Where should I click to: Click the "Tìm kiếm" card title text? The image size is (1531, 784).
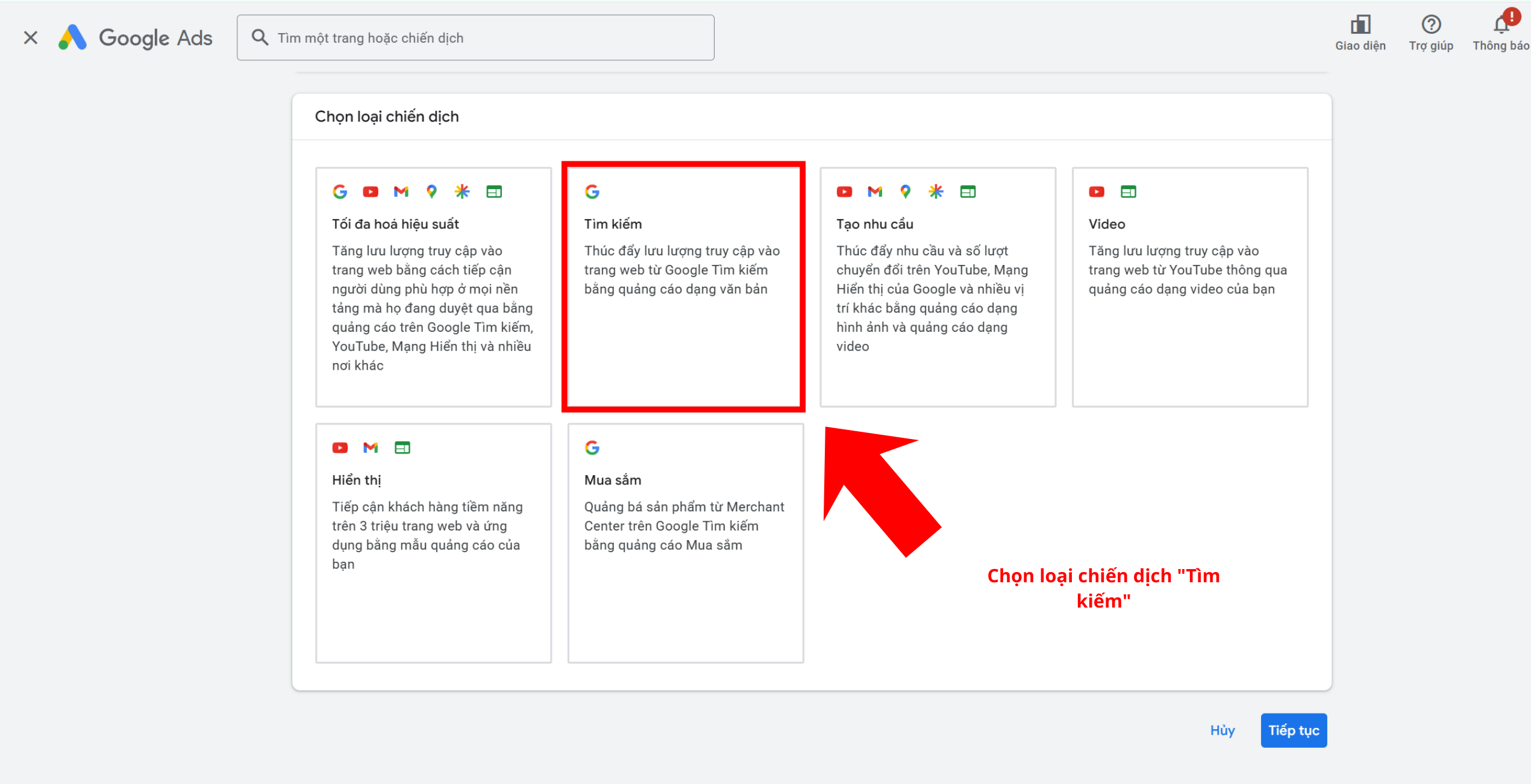[613, 224]
